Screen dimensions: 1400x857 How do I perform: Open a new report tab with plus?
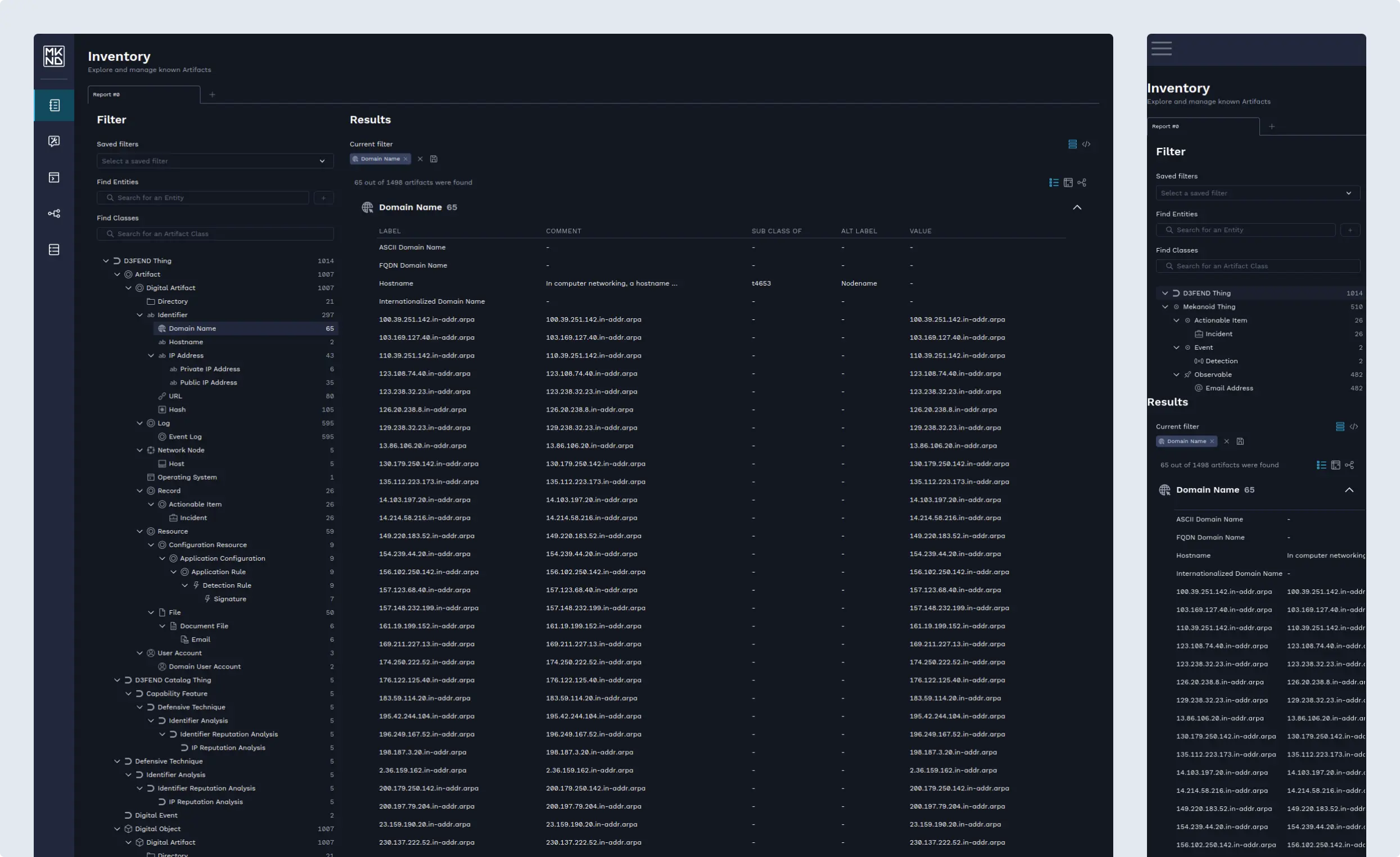212,94
